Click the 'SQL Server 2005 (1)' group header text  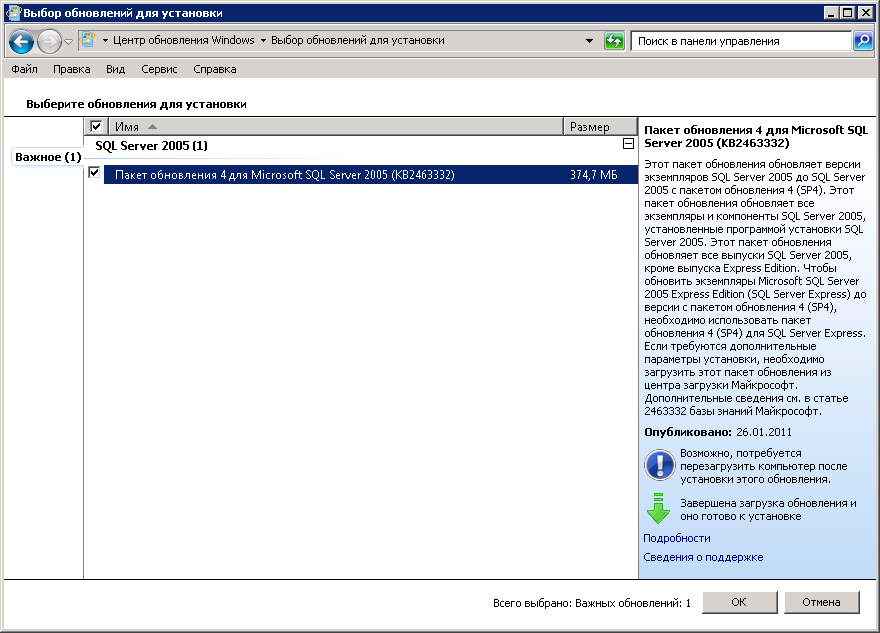(151, 146)
